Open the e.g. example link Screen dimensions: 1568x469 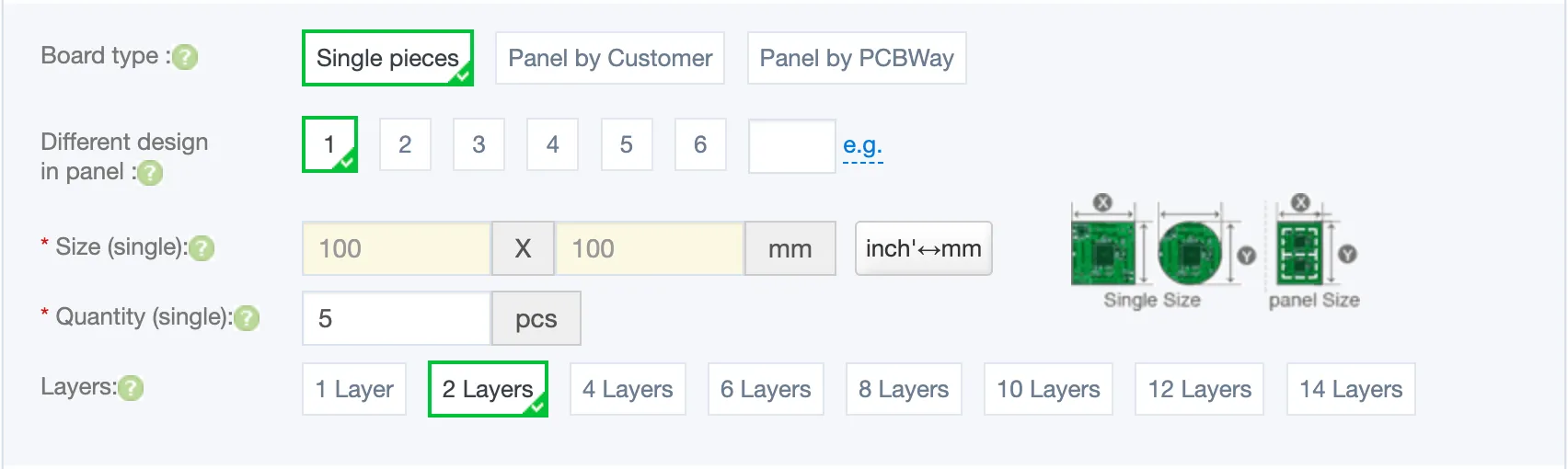pyautogui.click(x=862, y=145)
